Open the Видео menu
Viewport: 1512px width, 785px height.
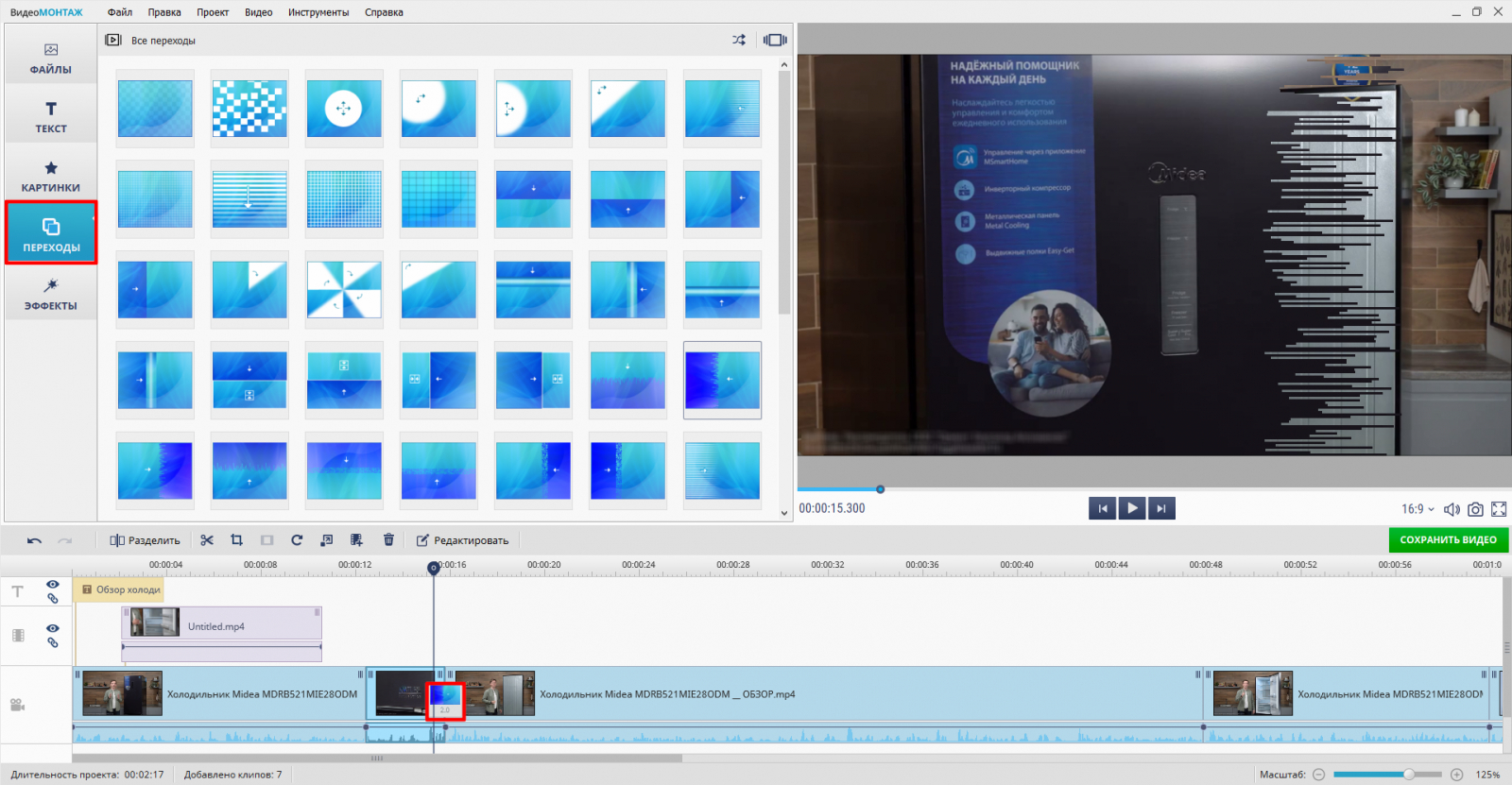[259, 12]
